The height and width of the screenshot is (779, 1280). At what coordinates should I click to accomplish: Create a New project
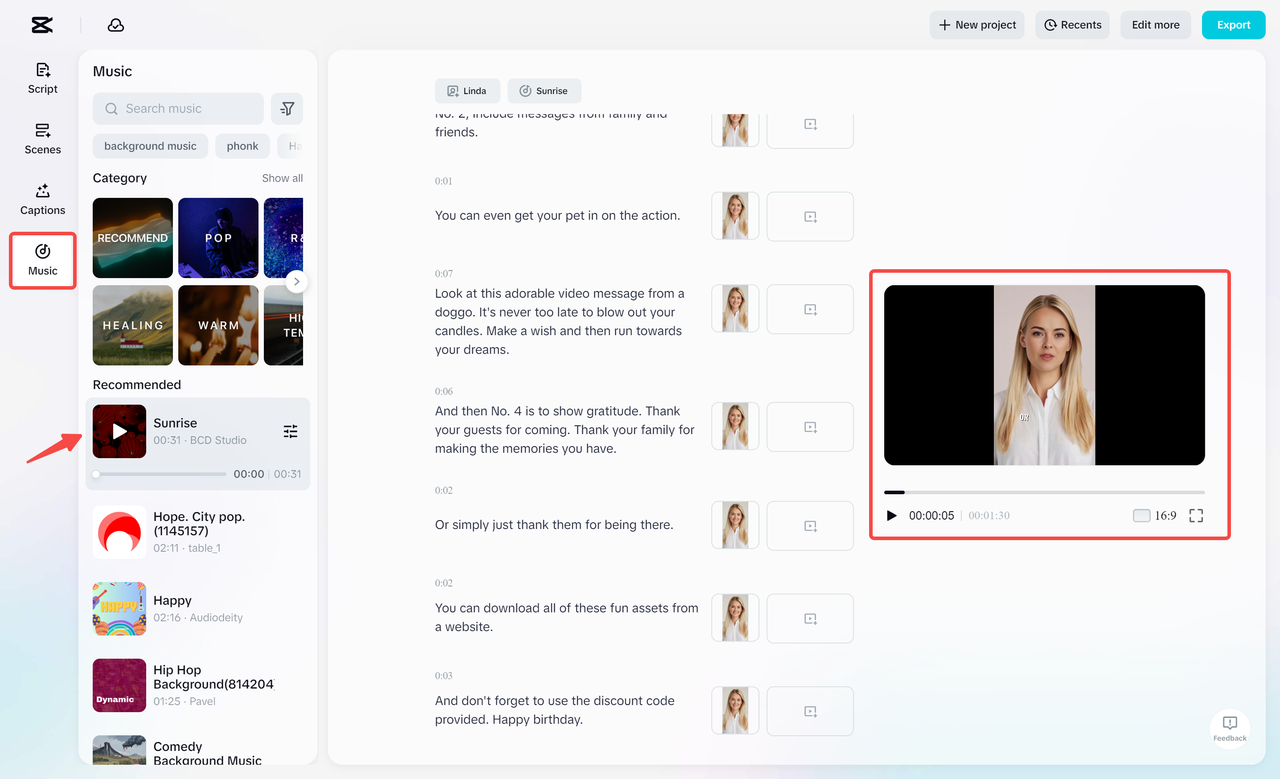[977, 25]
